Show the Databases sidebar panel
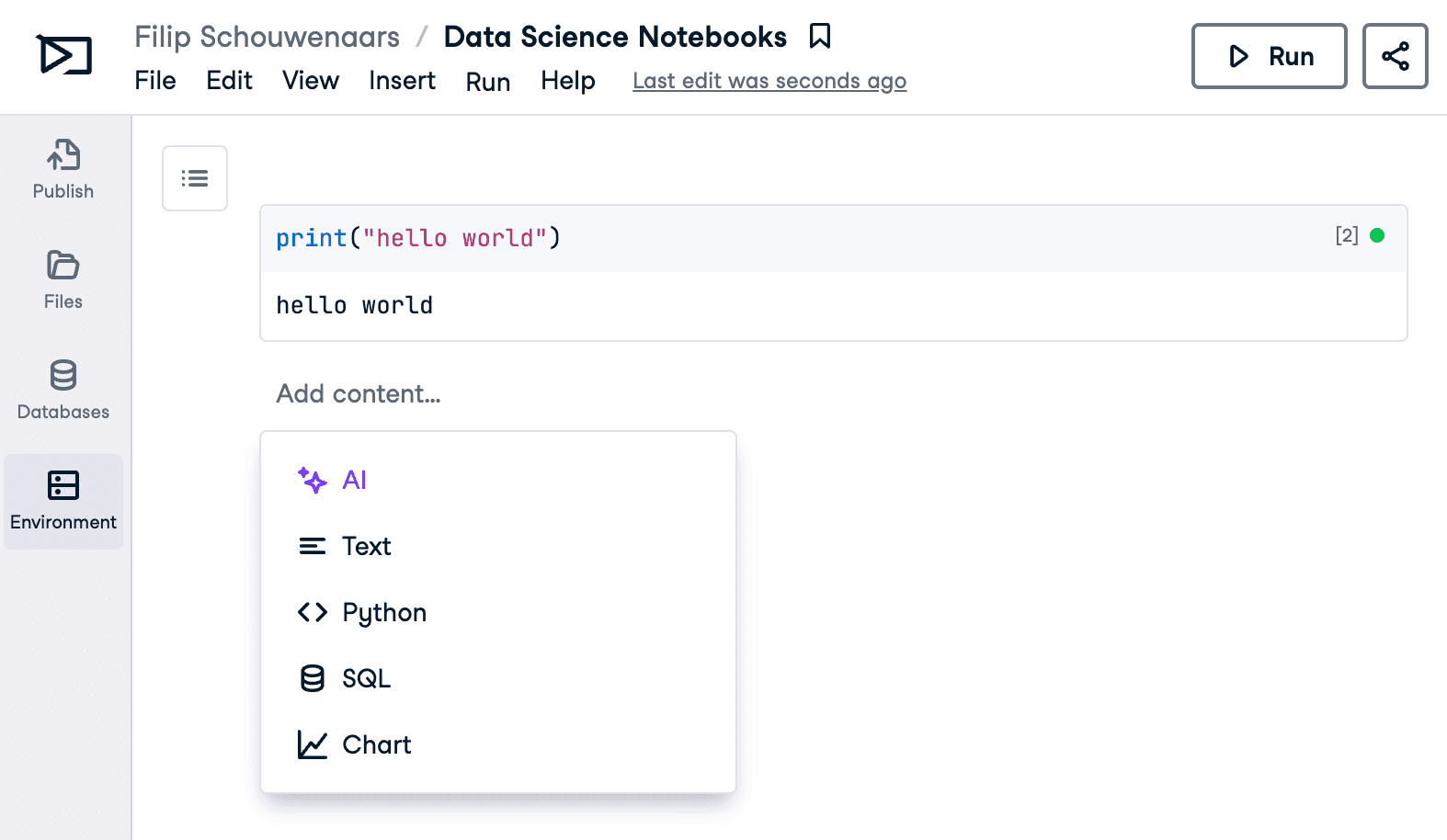This screenshot has width=1447, height=840. click(x=63, y=391)
